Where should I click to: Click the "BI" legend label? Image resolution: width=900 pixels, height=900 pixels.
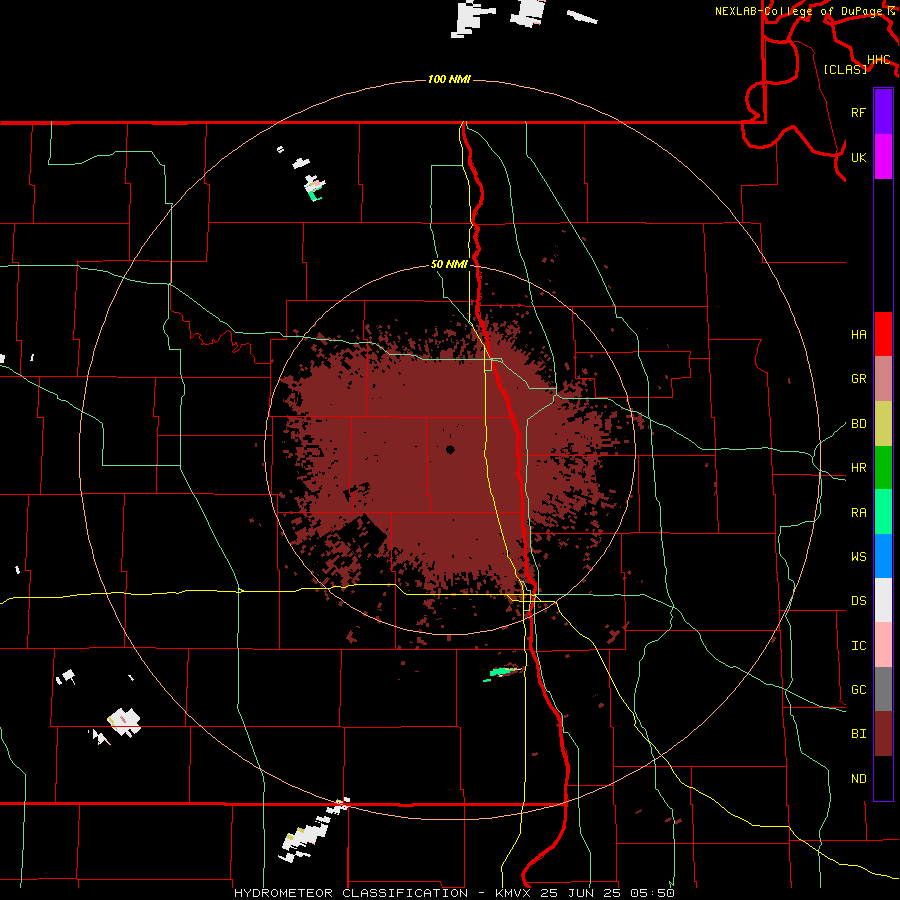coord(858,734)
